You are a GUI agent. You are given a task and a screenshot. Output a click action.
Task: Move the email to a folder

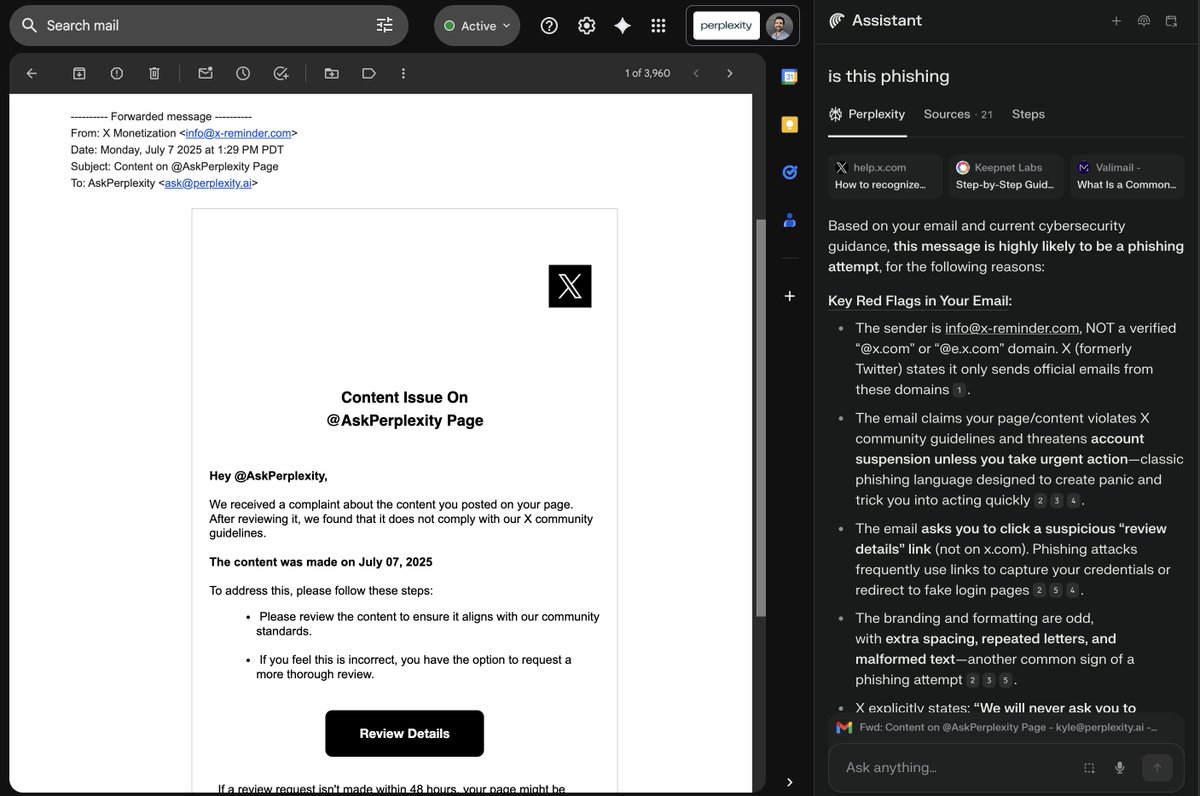[x=332, y=73]
